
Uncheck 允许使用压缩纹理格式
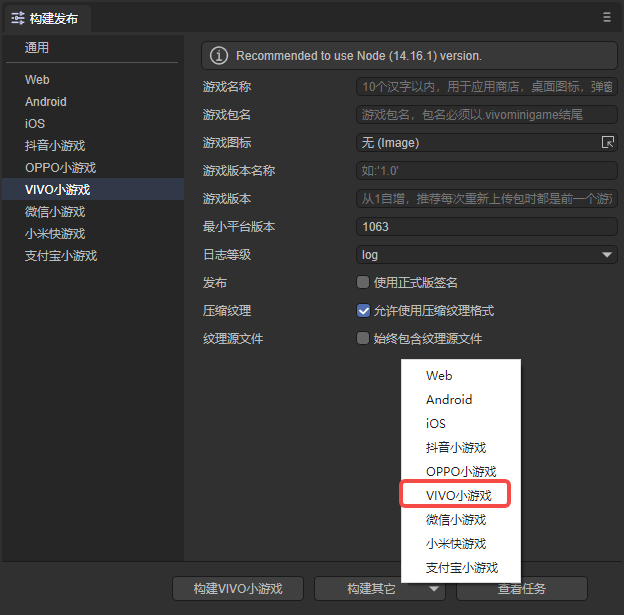tap(363, 310)
